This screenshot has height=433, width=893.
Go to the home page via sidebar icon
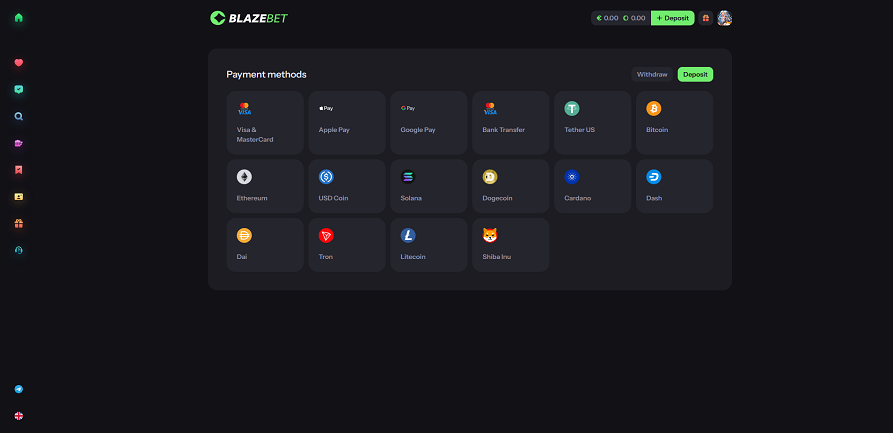(x=19, y=18)
